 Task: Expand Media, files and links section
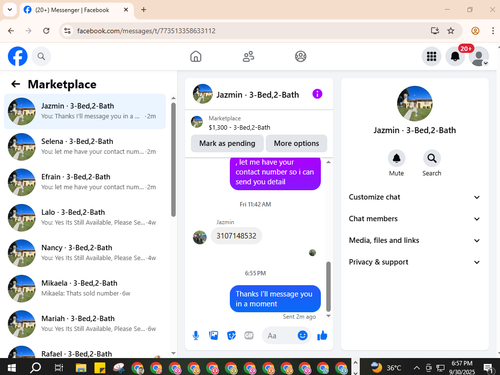(x=414, y=240)
